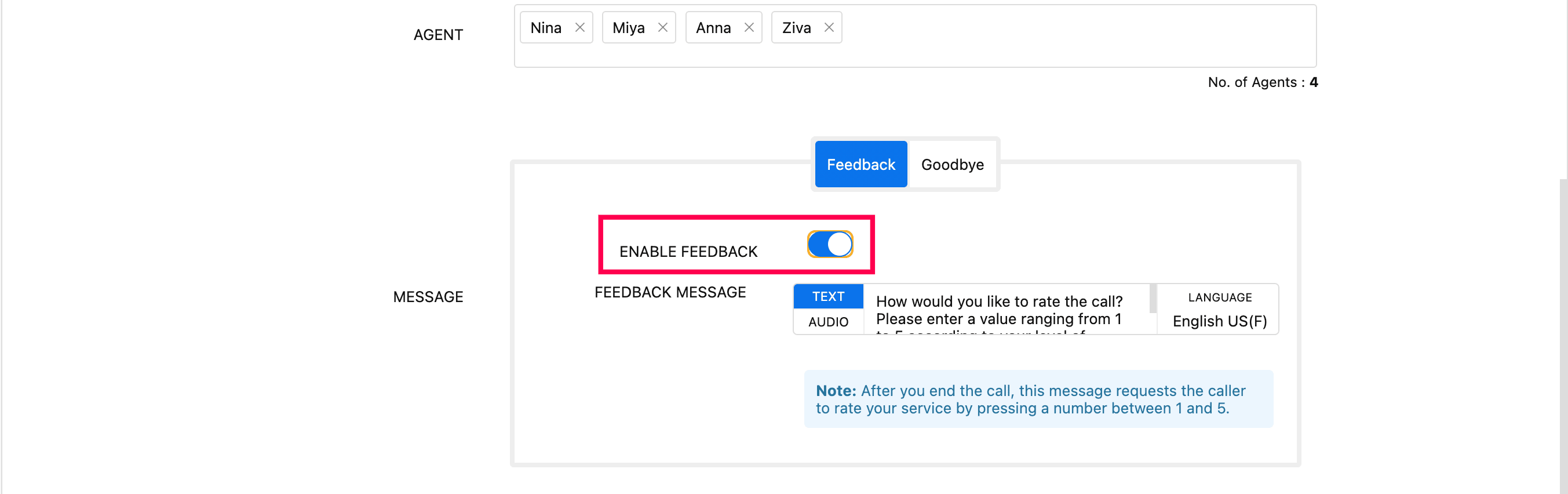Choose the TEXT message type
The image size is (1568, 494).
pos(828,297)
